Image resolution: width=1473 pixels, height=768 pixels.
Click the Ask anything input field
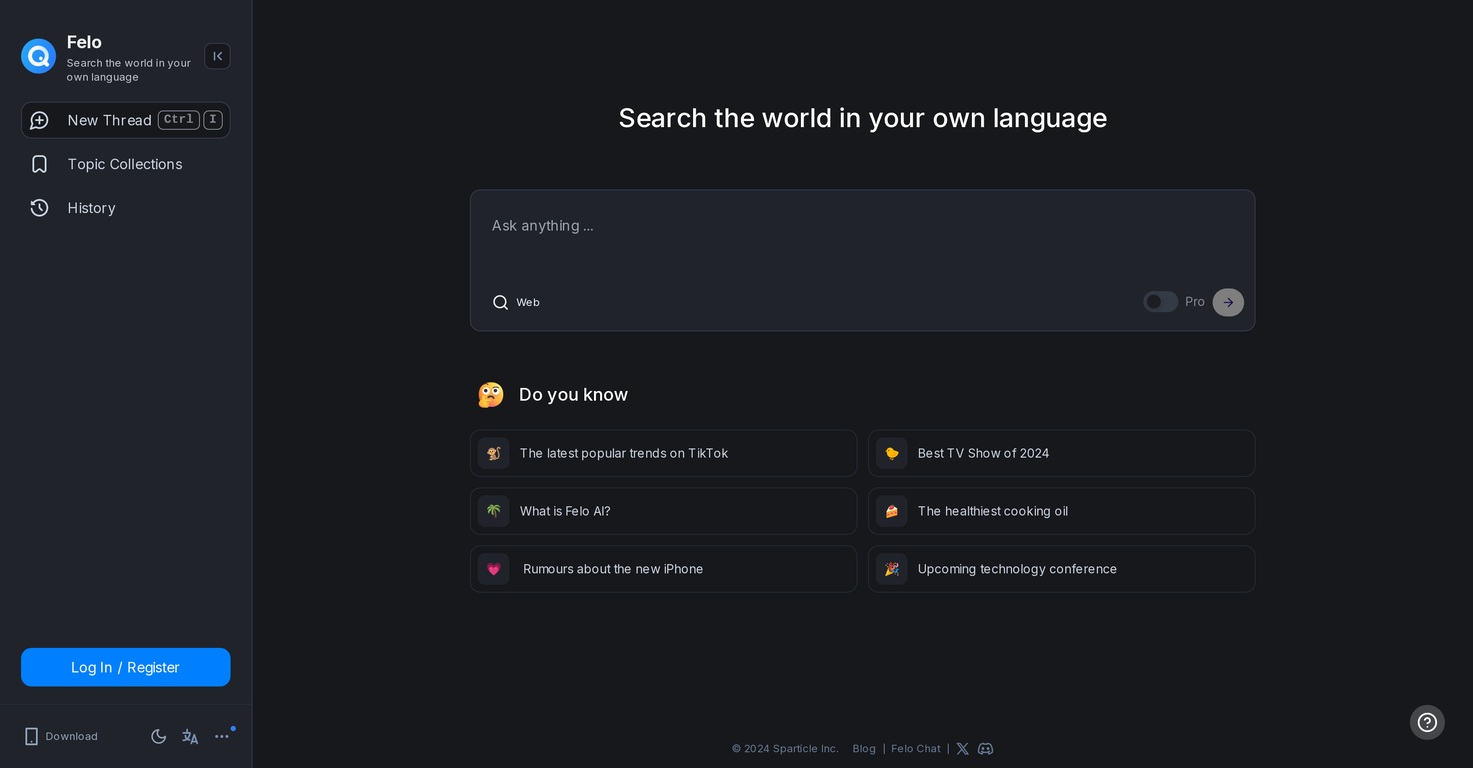point(860,227)
